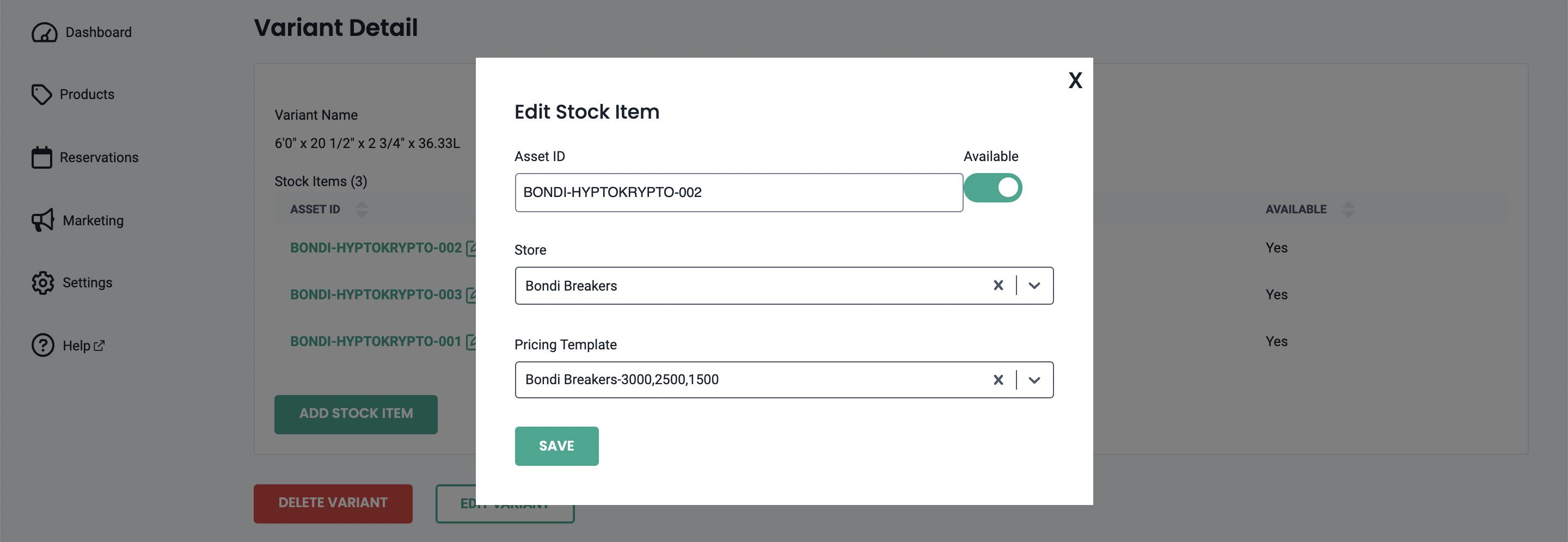Click the Products tag icon
This screenshot has width=1568, height=542.
point(41,94)
